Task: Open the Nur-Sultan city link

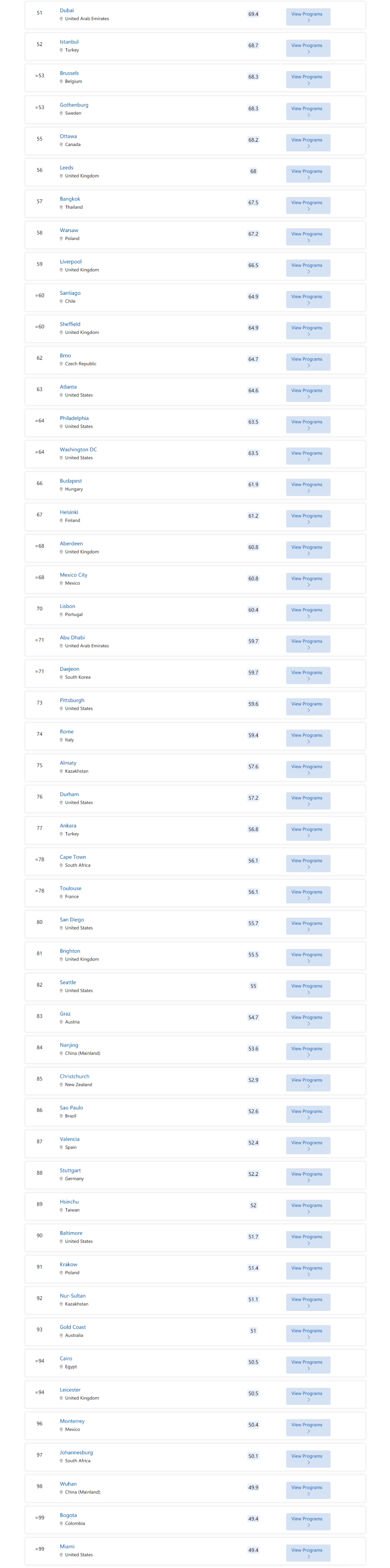Action: (x=72, y=1296)
